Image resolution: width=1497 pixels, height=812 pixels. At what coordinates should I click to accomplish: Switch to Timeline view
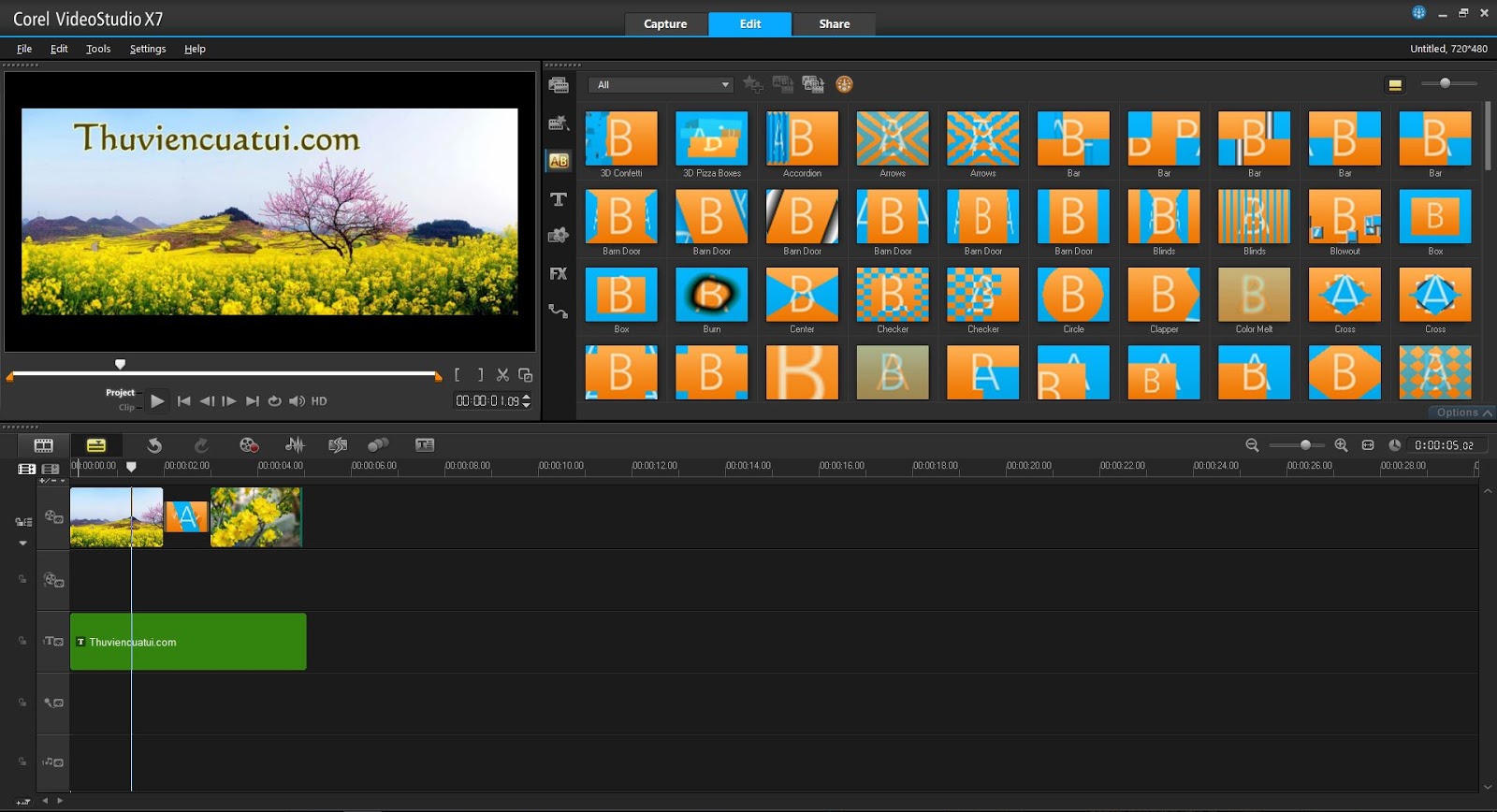point(95,445)
